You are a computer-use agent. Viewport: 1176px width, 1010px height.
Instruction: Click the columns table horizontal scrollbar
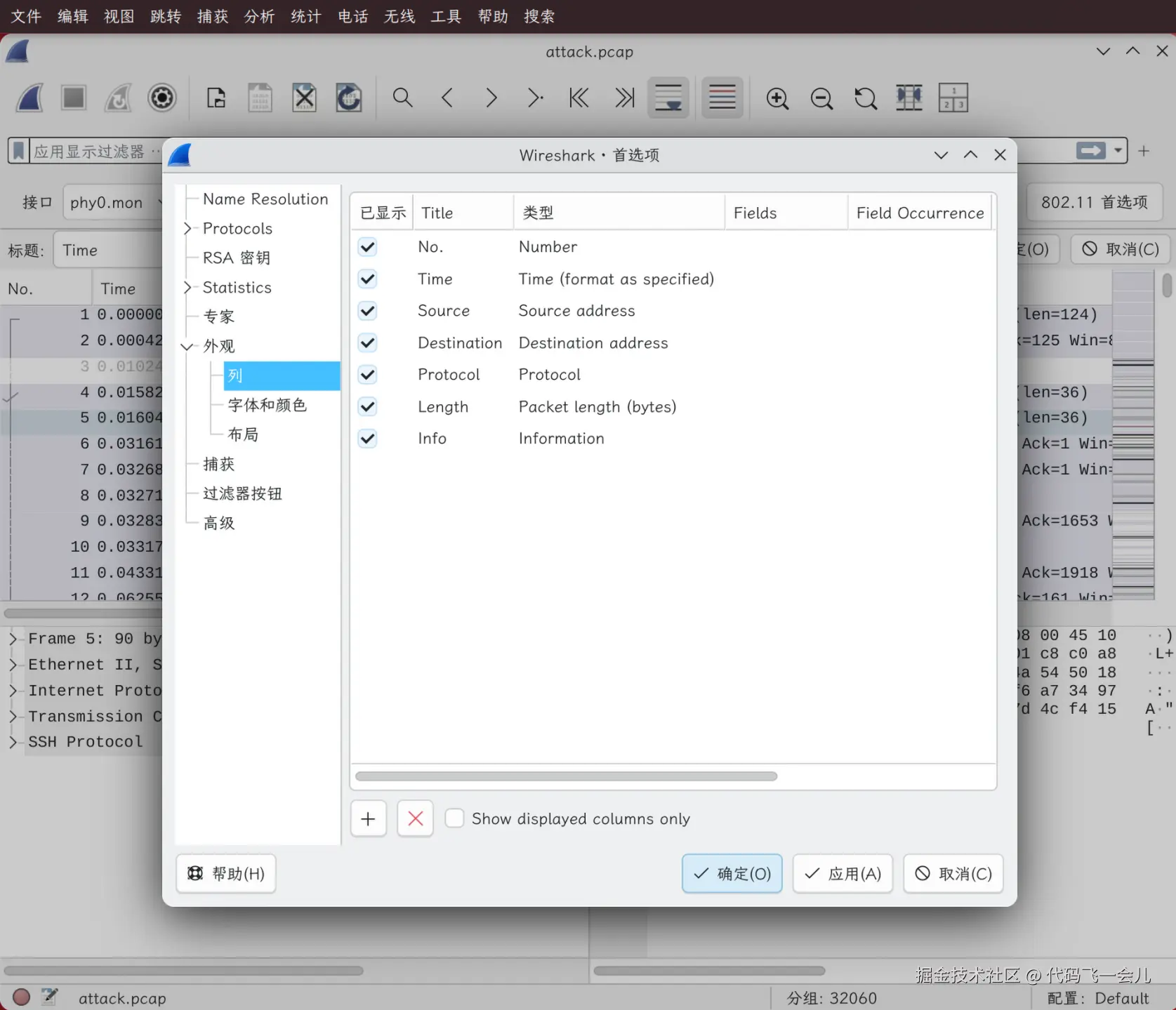point(566,776)
